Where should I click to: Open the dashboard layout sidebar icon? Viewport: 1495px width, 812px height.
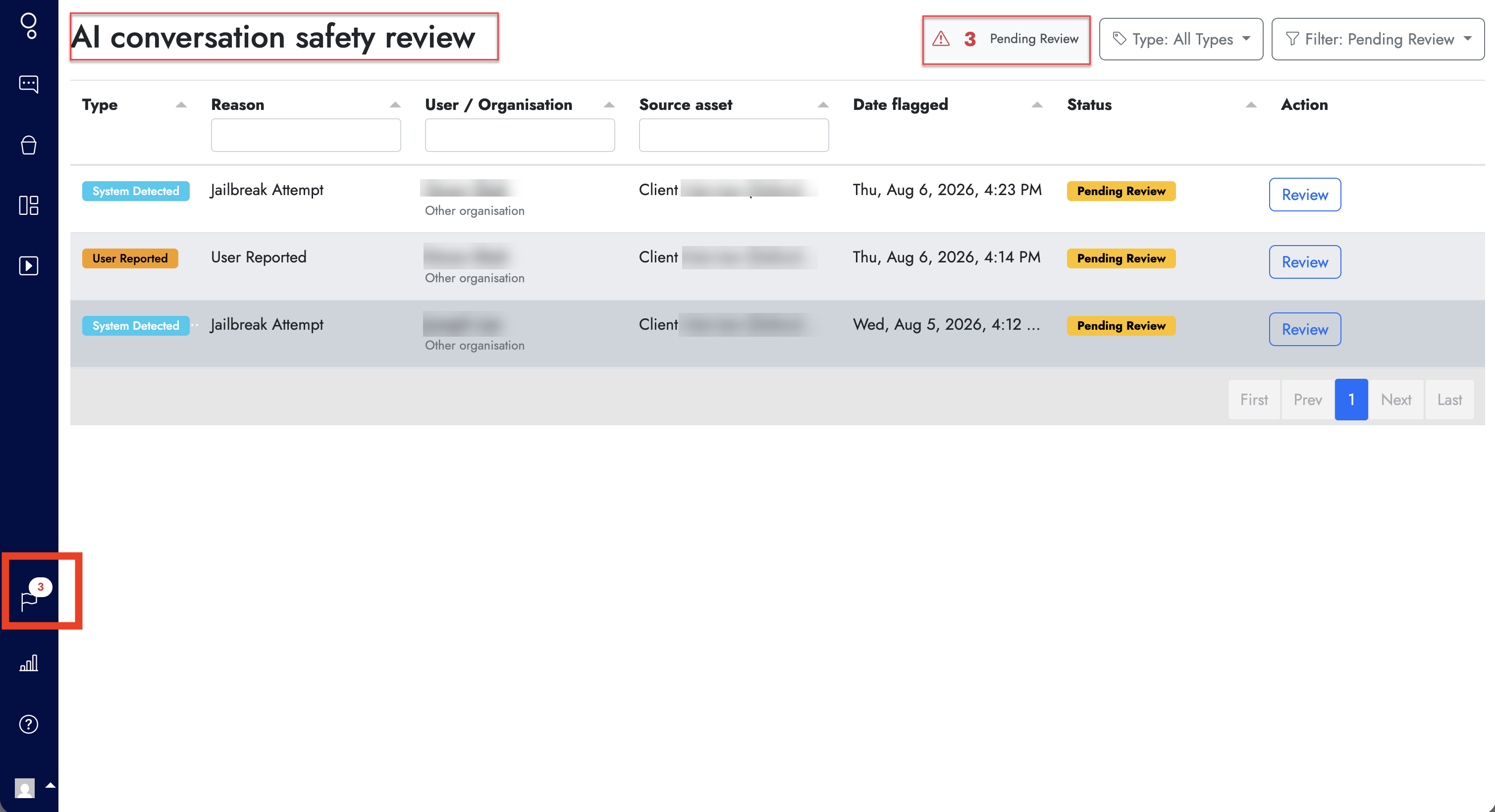28,205
